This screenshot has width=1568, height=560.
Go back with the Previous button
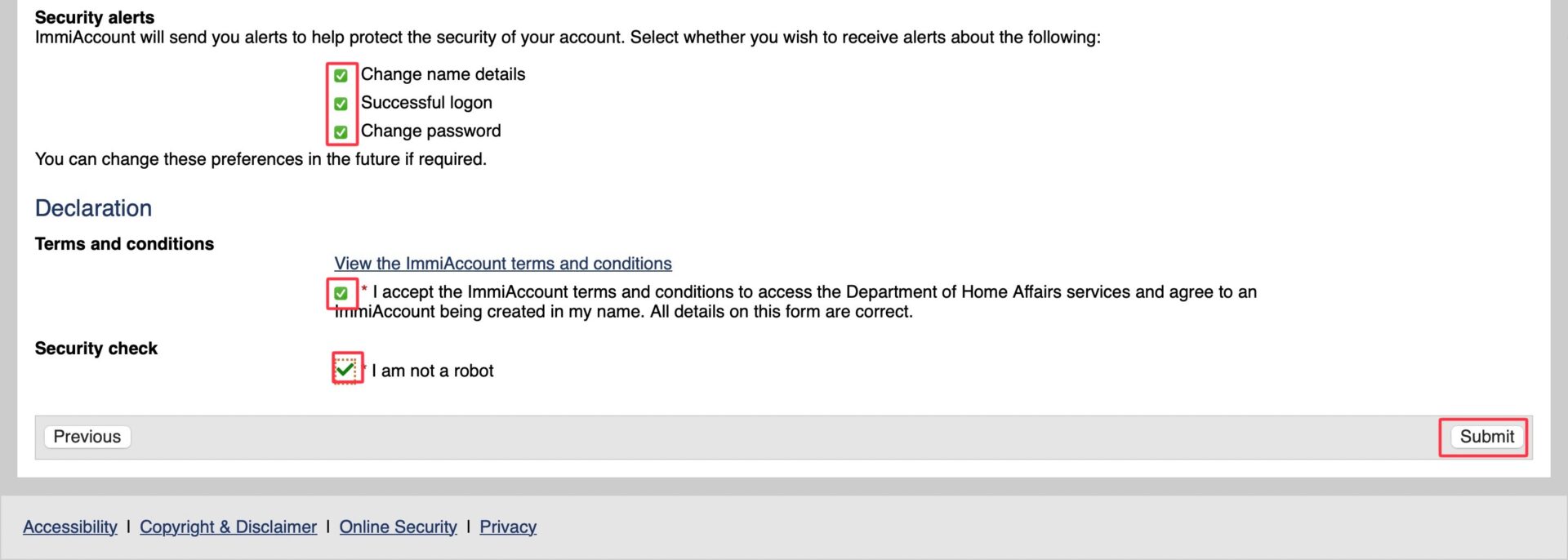(87, 437)
